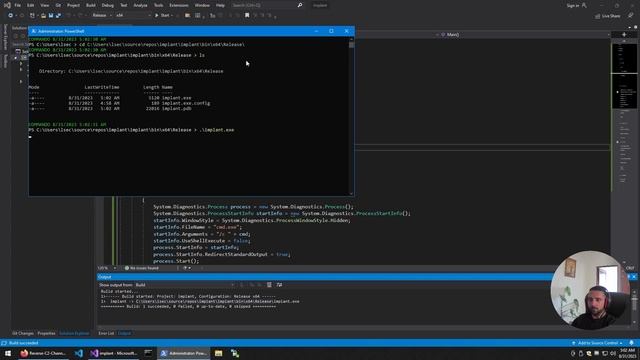
Task: Click the open file folder icon
Action: click(43, 16)
